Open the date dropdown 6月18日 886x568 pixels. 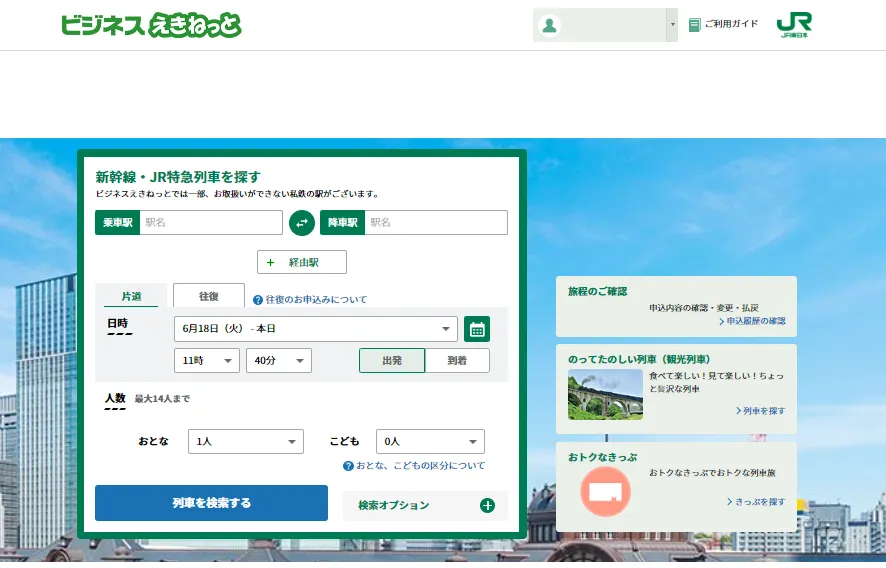click(x=316, y=329)
